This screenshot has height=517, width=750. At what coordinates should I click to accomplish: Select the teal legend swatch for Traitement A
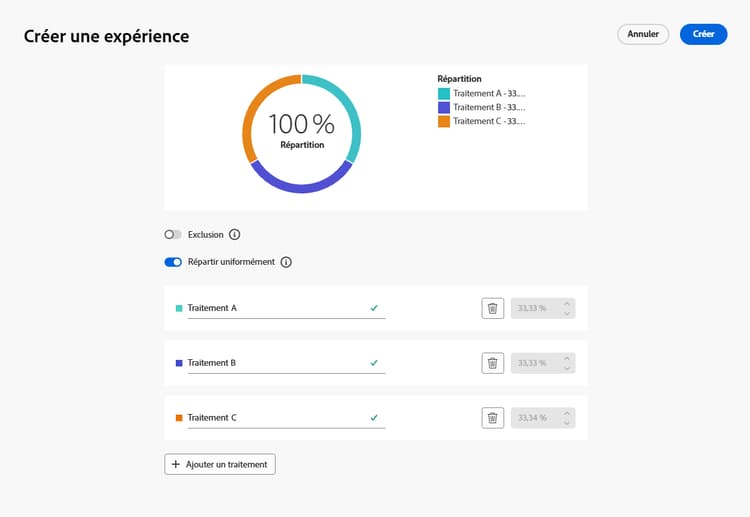point(444,94)
